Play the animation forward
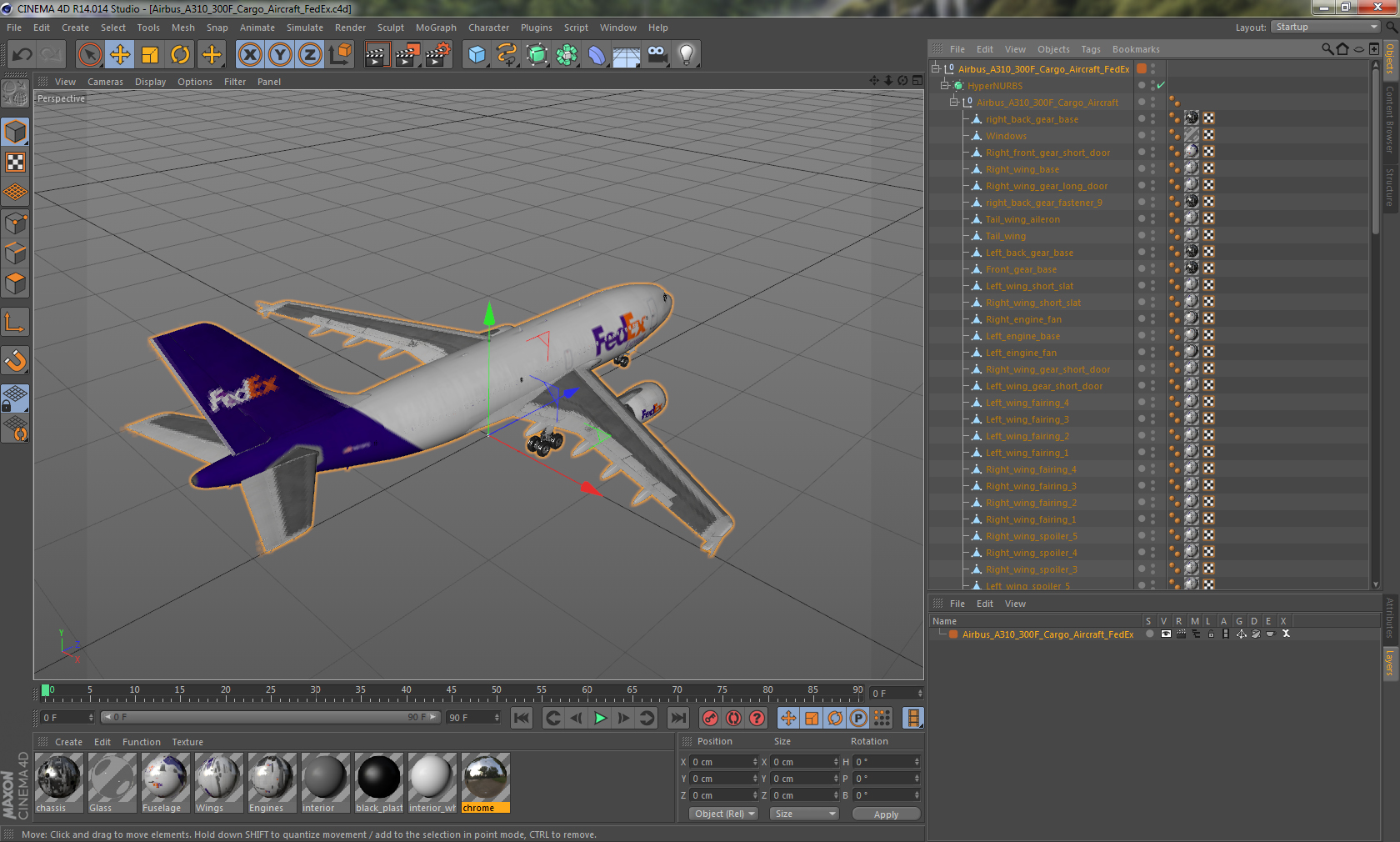Screen dimensions: 1400x842 (x=600, y=718)
